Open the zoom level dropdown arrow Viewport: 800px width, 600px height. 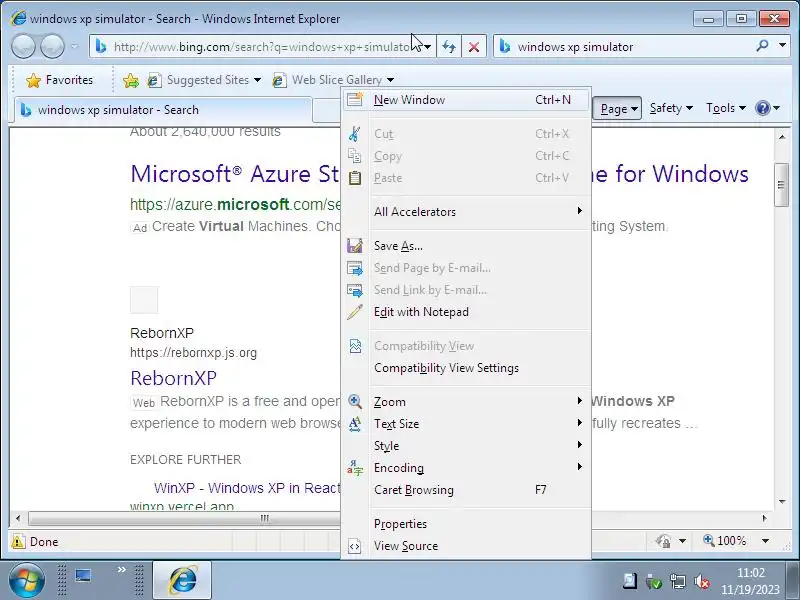click(x=765, y=541)
